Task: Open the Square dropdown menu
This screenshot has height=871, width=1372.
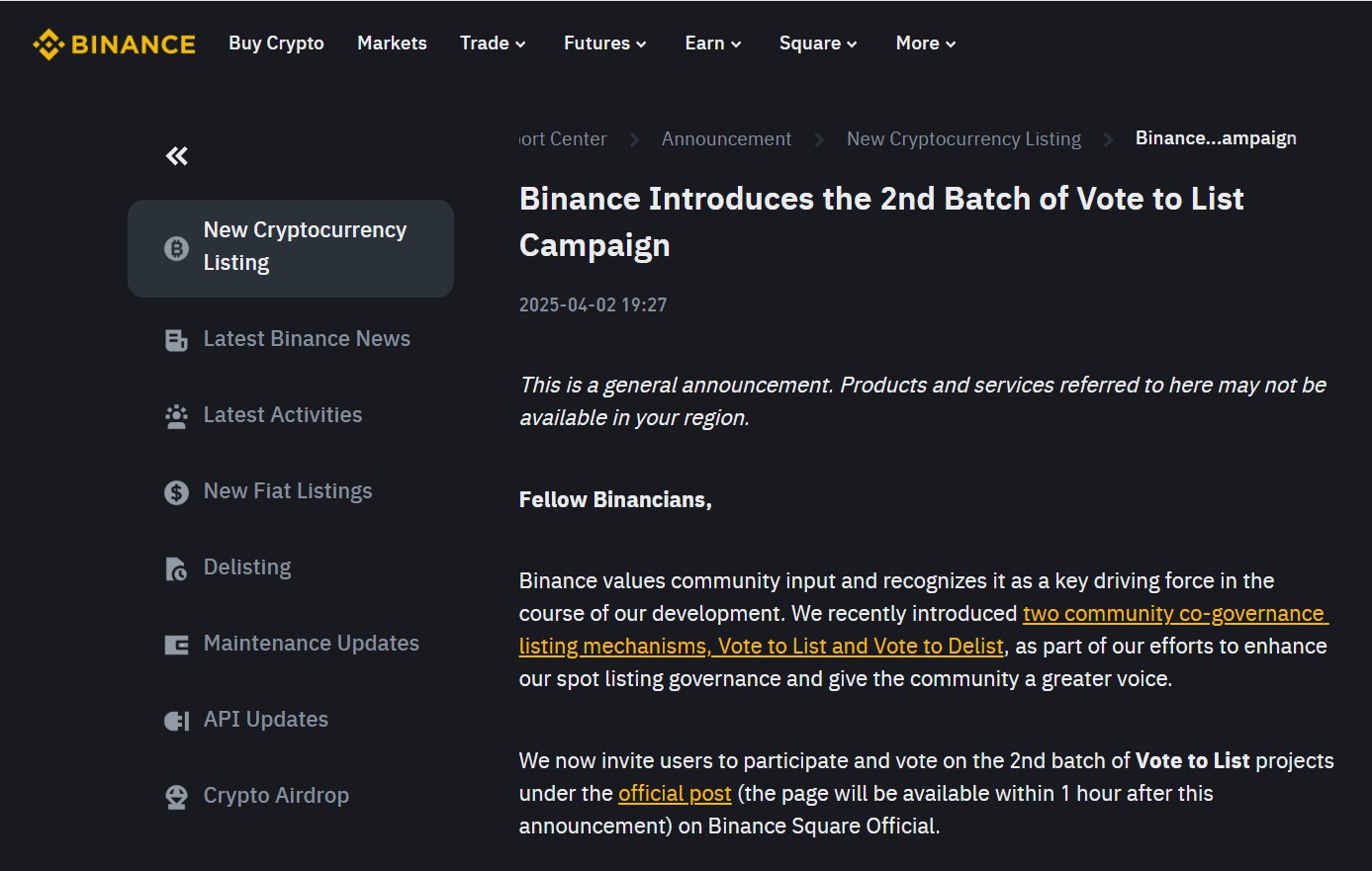Action: [x=817, y=44]
